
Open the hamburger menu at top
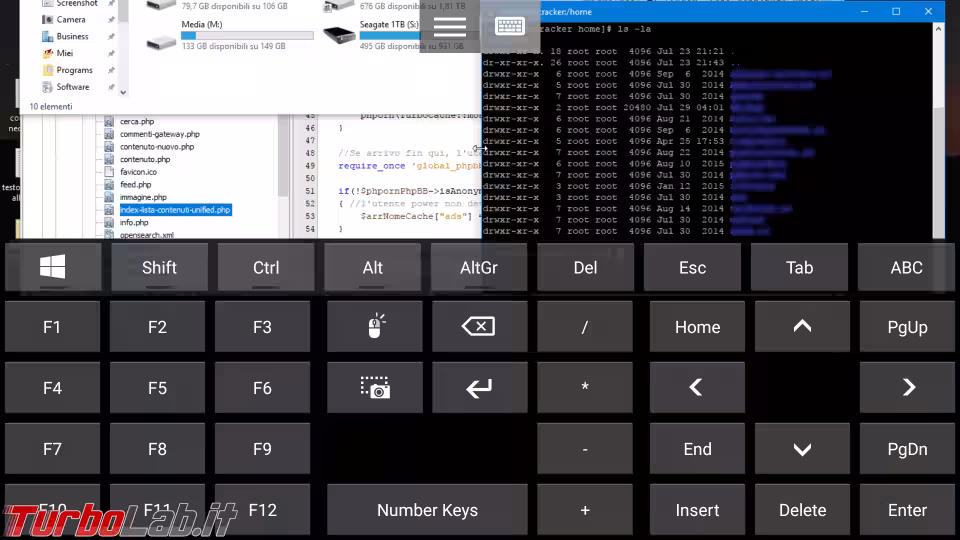coord(449,27)
